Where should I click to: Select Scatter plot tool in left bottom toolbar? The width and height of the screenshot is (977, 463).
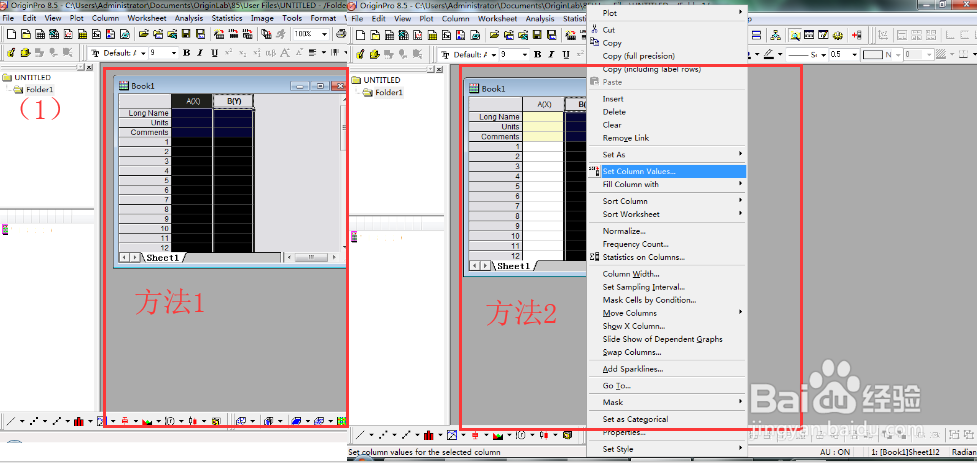tap(34, 421)
